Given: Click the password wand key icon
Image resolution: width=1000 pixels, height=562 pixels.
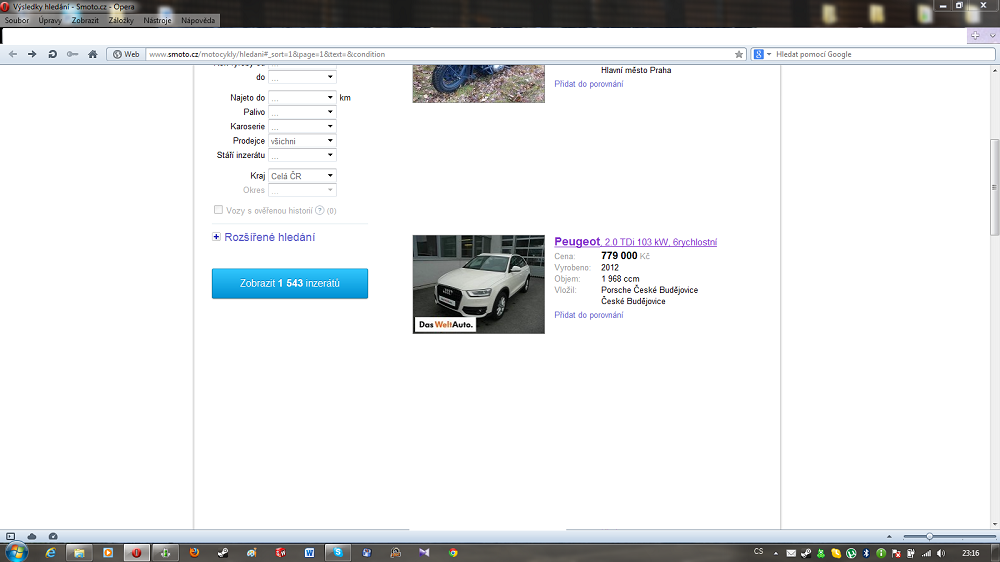Looking at the screenshot, I should pyautogui.click(x=72, y=54).
